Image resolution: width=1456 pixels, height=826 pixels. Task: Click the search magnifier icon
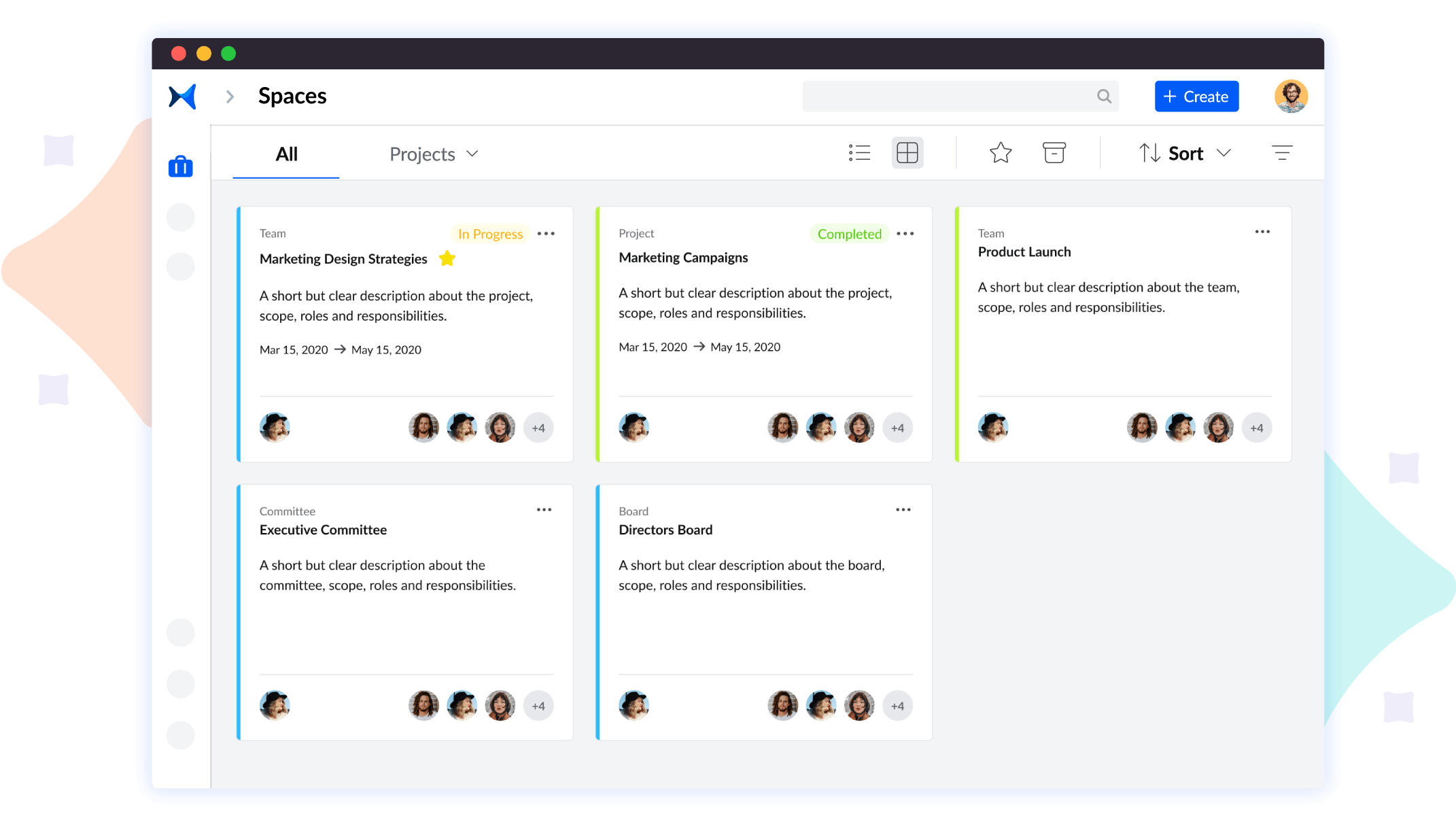pos(1104,97)
